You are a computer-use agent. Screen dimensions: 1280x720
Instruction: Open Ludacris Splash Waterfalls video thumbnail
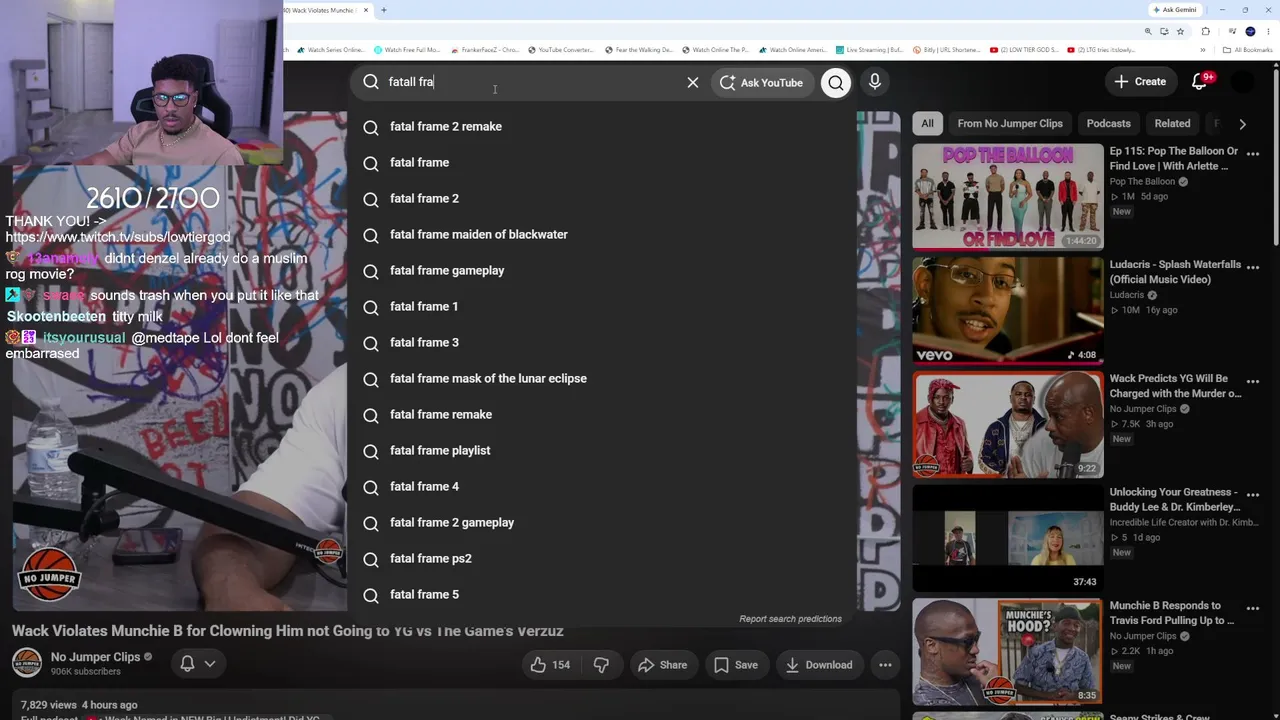tap(1008, 310)
